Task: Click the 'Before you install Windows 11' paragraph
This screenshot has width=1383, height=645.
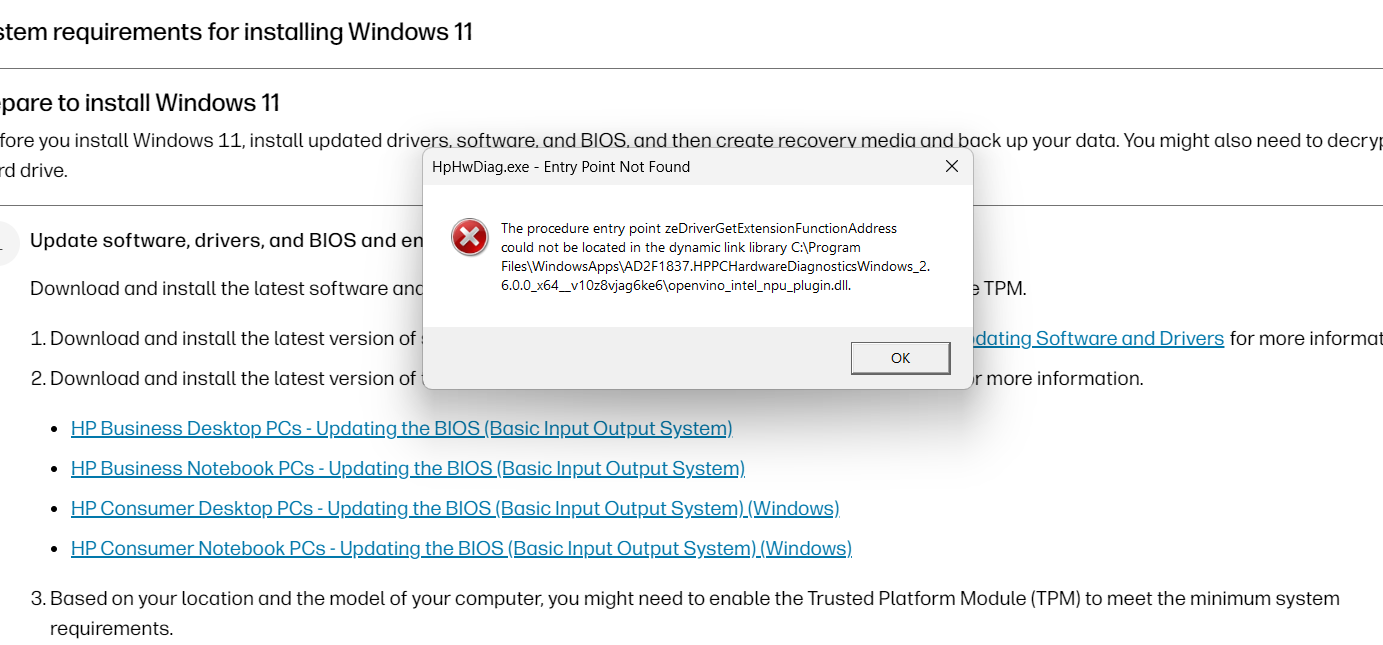Action: point(691,155)
